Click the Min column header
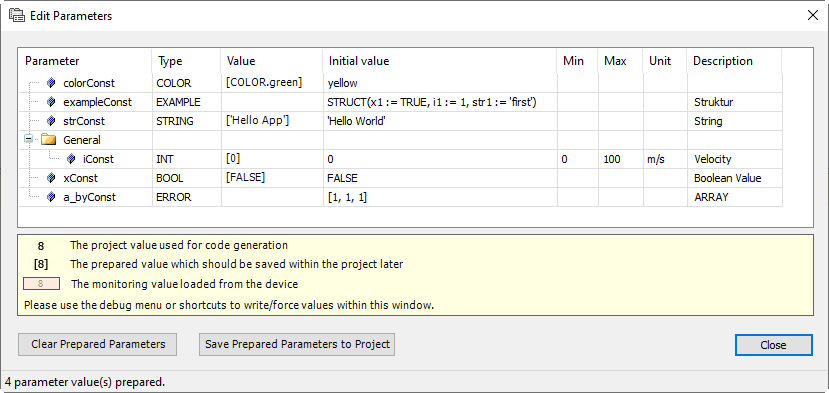The width and height of the screenshot is (829, 393). pyautogui.click(x=577, y=61)
